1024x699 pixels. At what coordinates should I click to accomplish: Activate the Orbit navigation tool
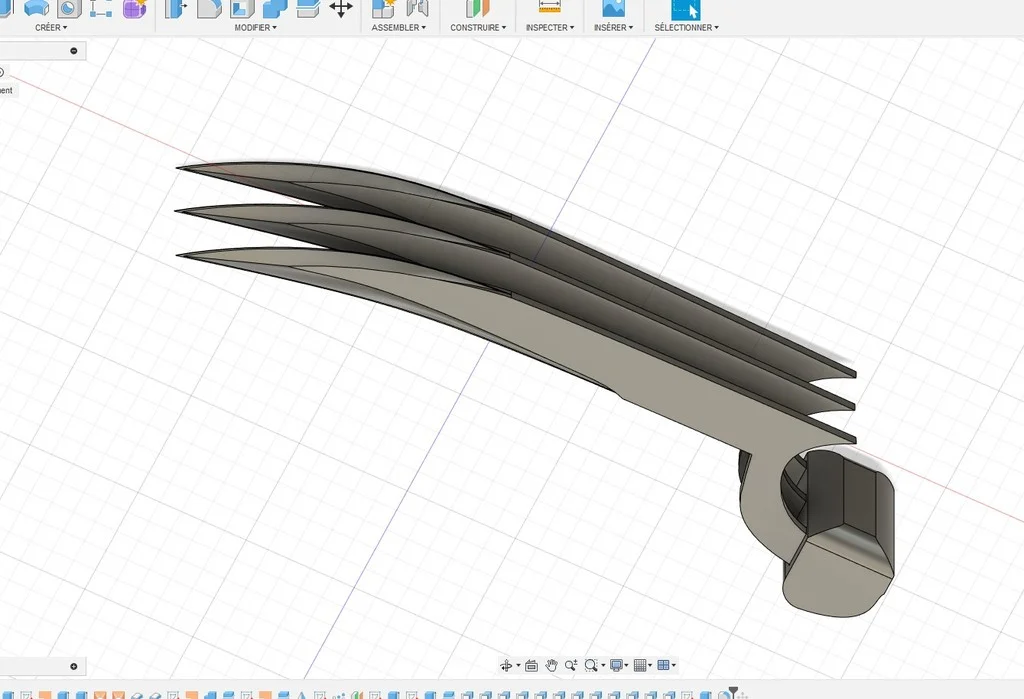coord(505,666)
